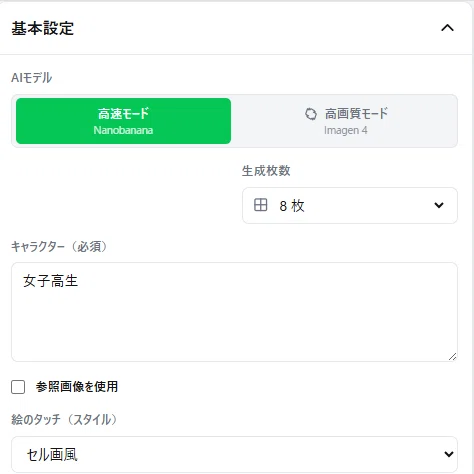Click the arrow on セル画風 dropdown

click(449, 454)
